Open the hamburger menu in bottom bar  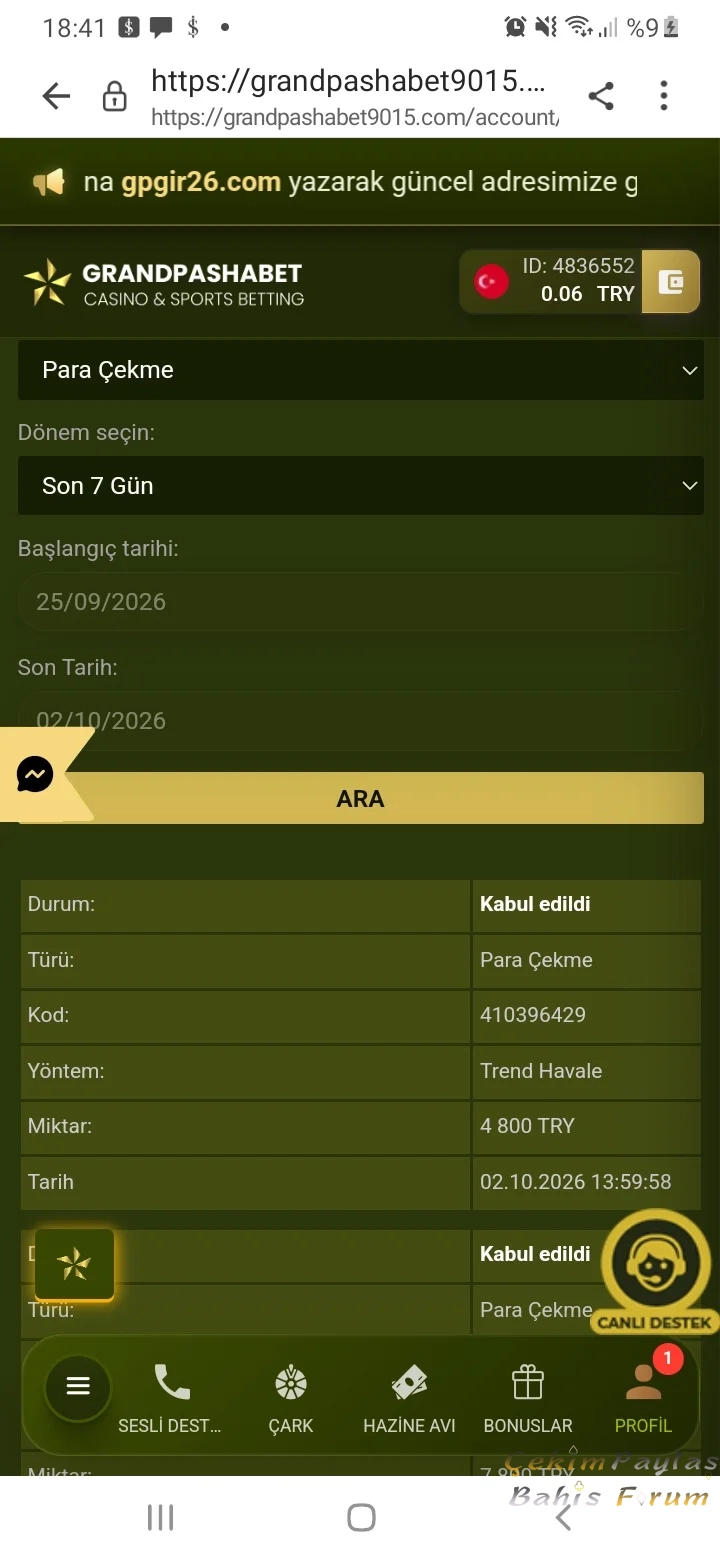(x=78, y=1387)
